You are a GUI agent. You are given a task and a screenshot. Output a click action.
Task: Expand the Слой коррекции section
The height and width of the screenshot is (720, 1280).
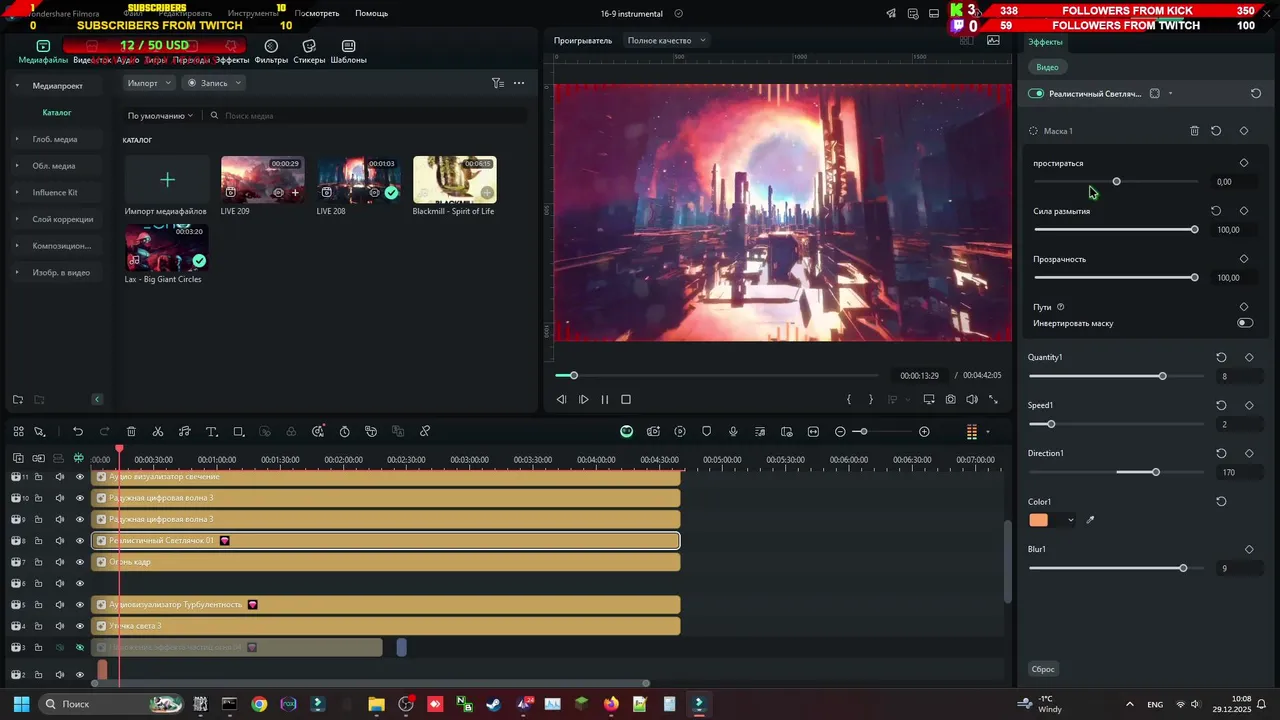pyautogui.click(x=17, y=219)
